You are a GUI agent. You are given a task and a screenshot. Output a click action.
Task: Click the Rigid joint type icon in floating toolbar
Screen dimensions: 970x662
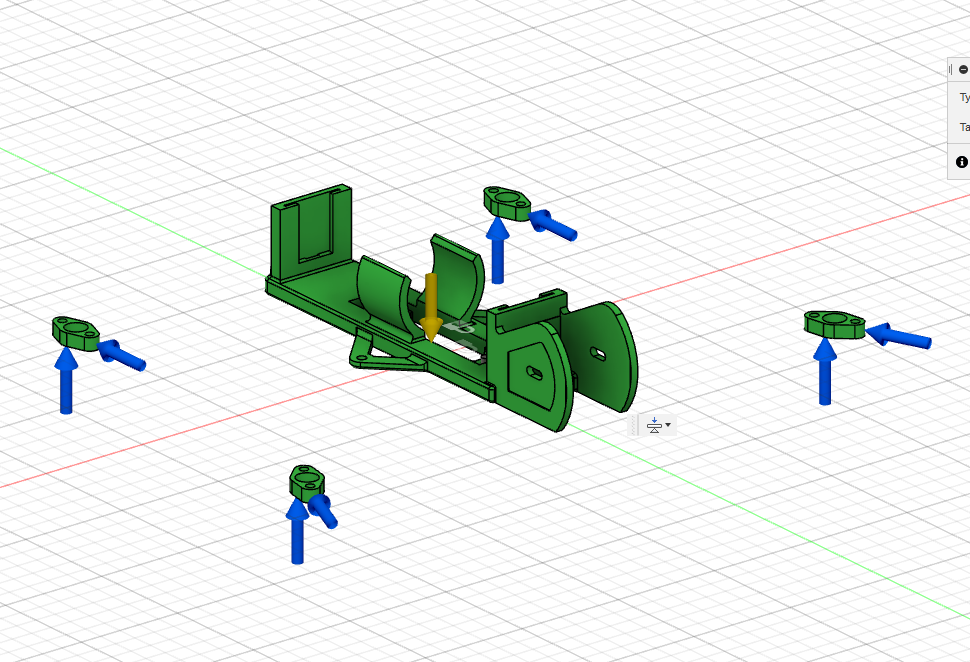(654, 425)
